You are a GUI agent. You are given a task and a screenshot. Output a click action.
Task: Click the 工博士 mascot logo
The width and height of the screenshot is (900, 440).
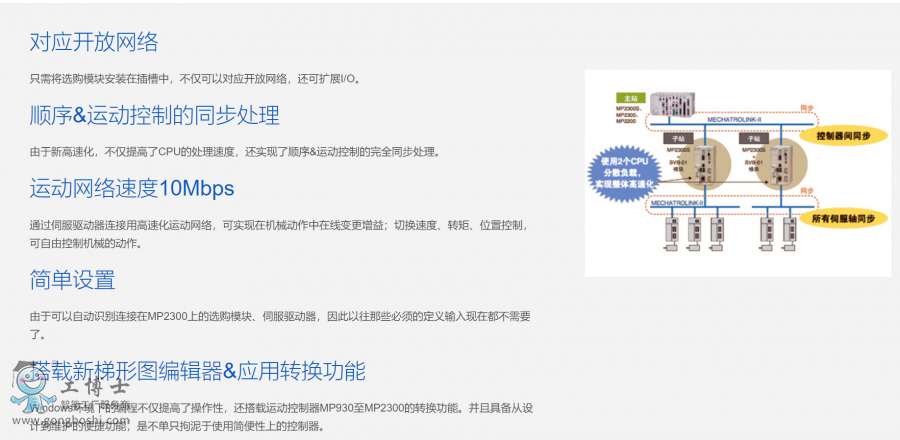click(30, 387)
